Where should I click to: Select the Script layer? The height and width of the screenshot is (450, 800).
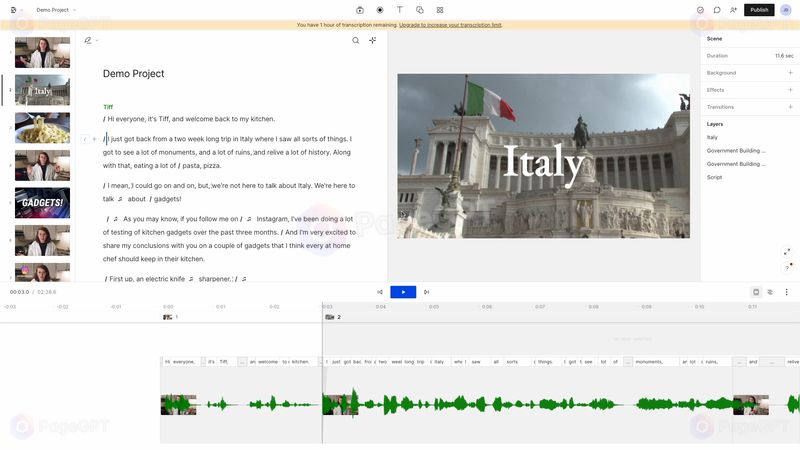point(714,177)
